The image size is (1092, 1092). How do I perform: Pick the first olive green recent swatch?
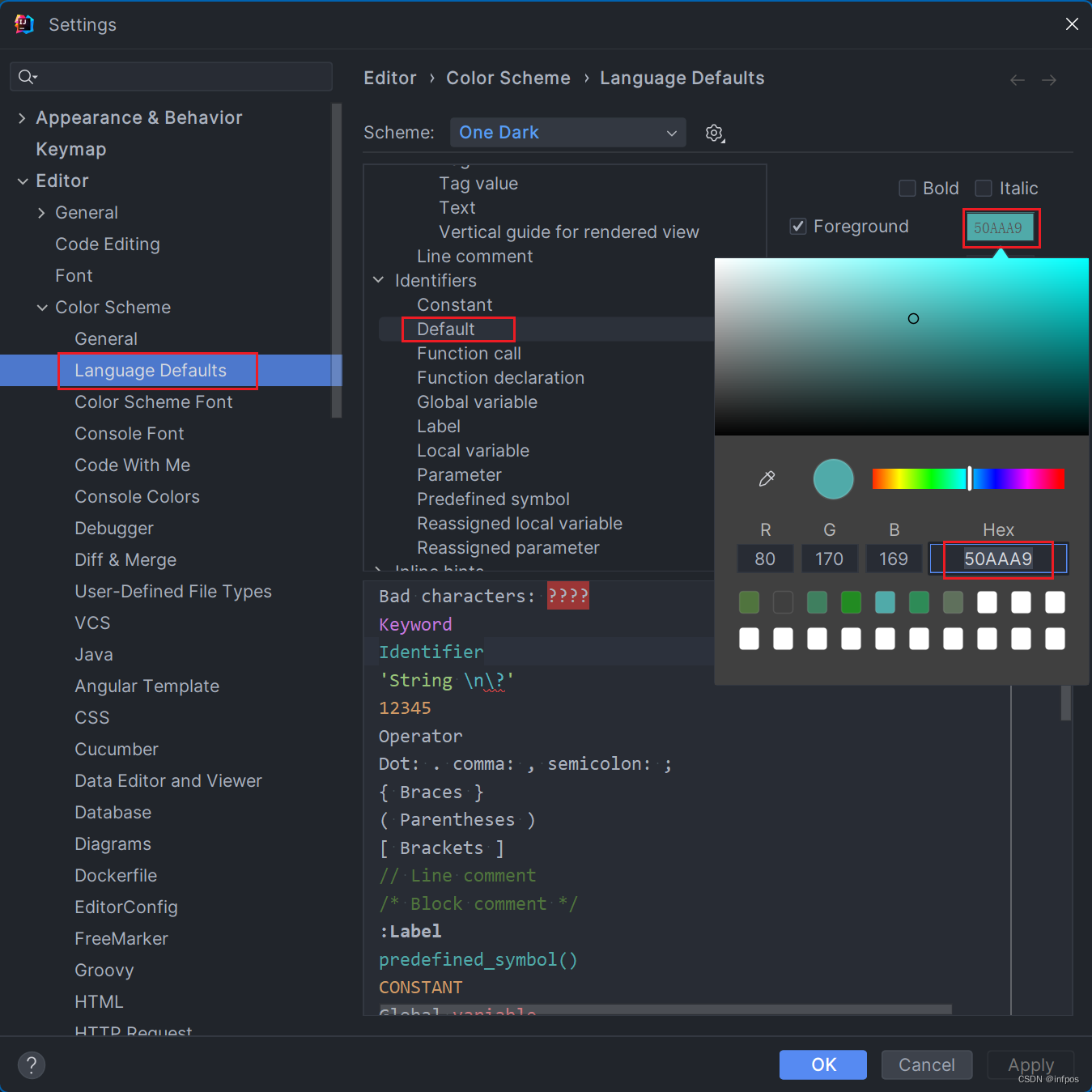pyautogui.click(x=750, y=602)
